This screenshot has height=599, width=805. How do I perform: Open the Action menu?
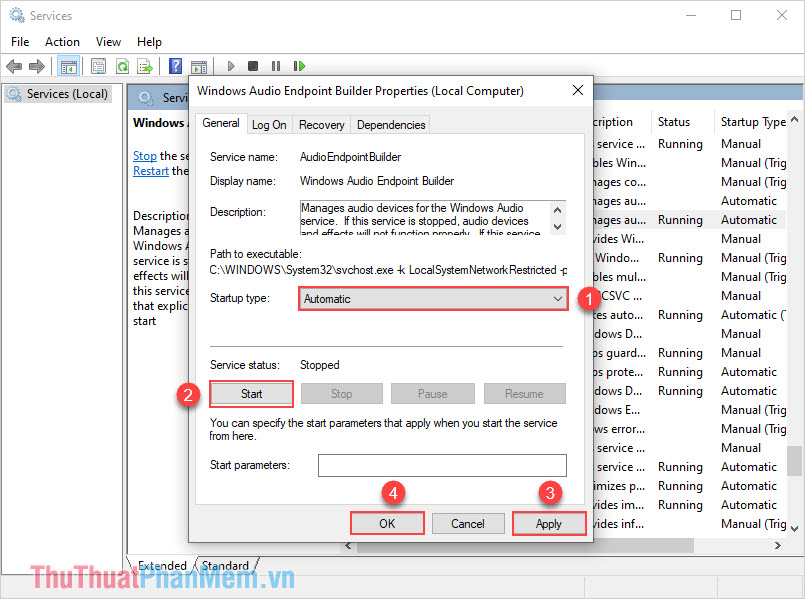point(62,42)
